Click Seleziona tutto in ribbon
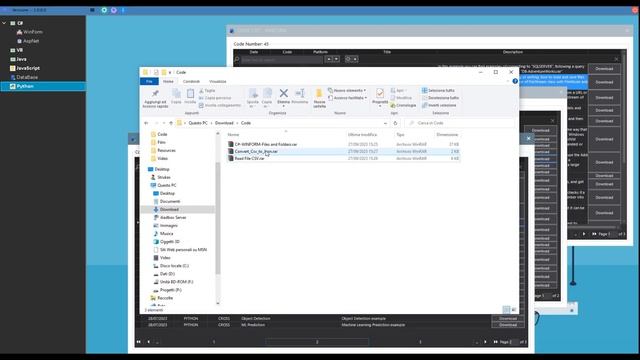 pos(438,91)
